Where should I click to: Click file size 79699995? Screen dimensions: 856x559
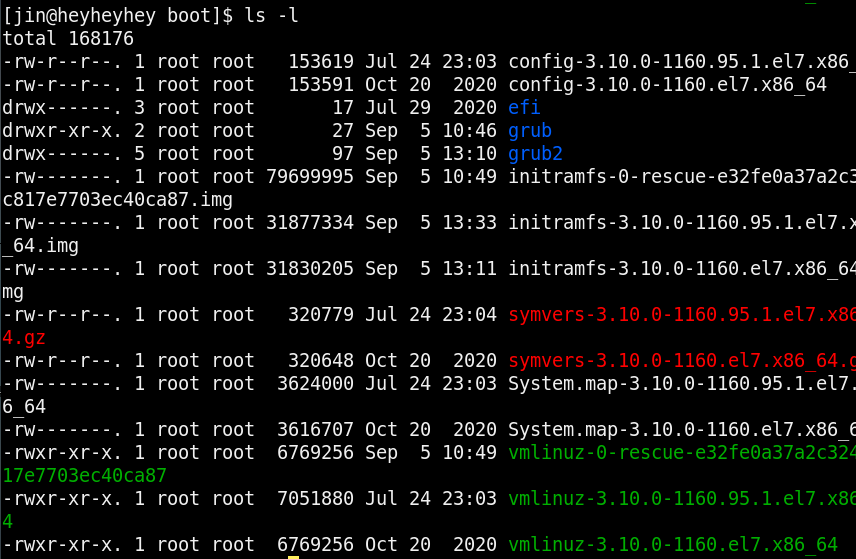pos(310,176)
